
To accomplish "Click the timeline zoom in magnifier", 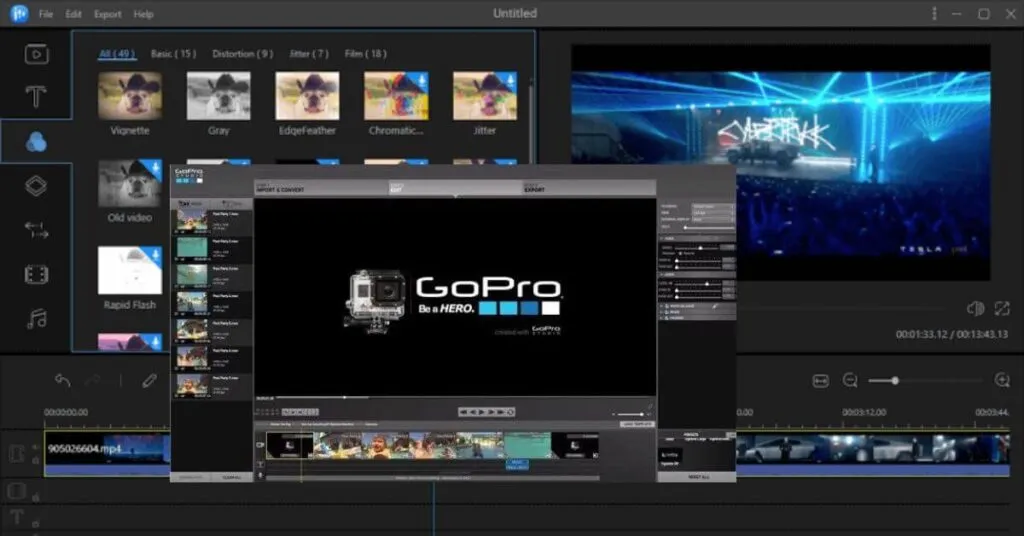I will pyautogui.click(x=1002, y=380).
